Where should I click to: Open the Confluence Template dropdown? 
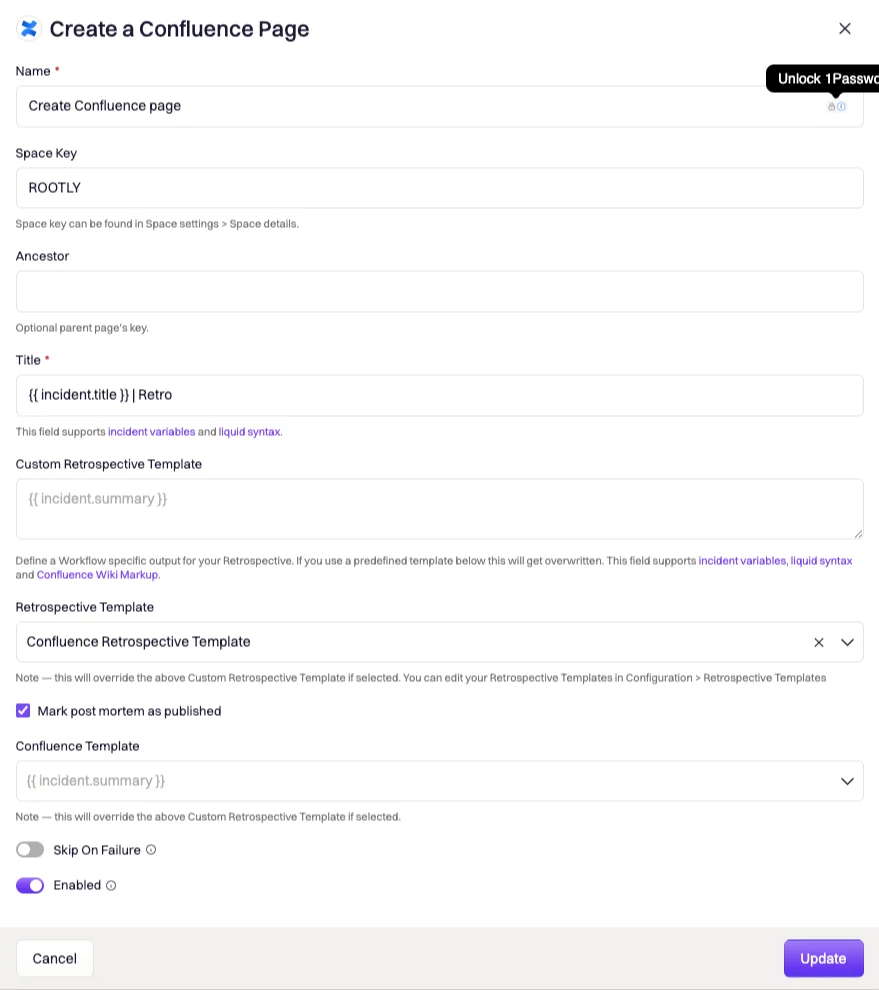pos(440,781)
